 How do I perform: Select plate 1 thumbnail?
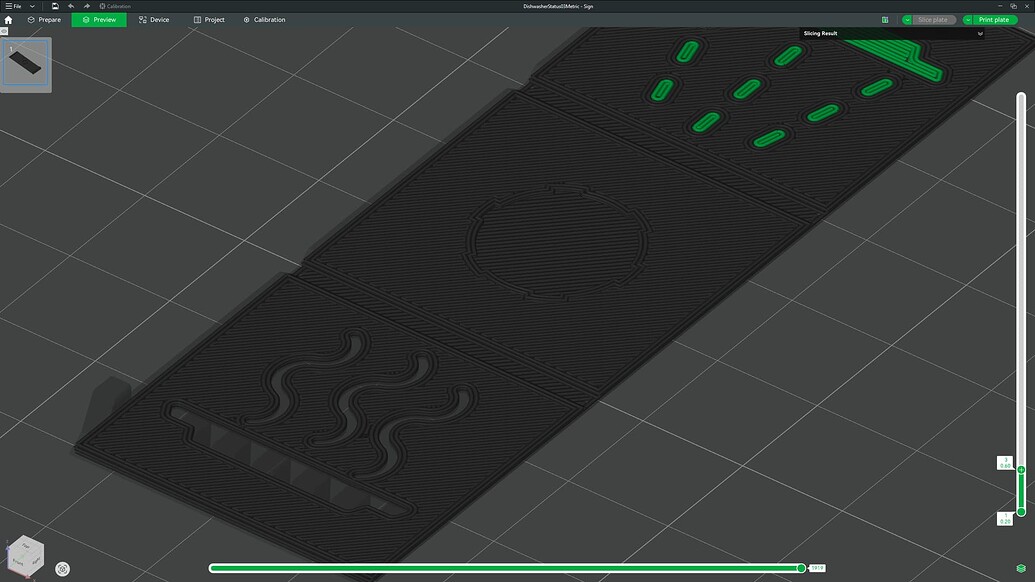coord(26,64)
